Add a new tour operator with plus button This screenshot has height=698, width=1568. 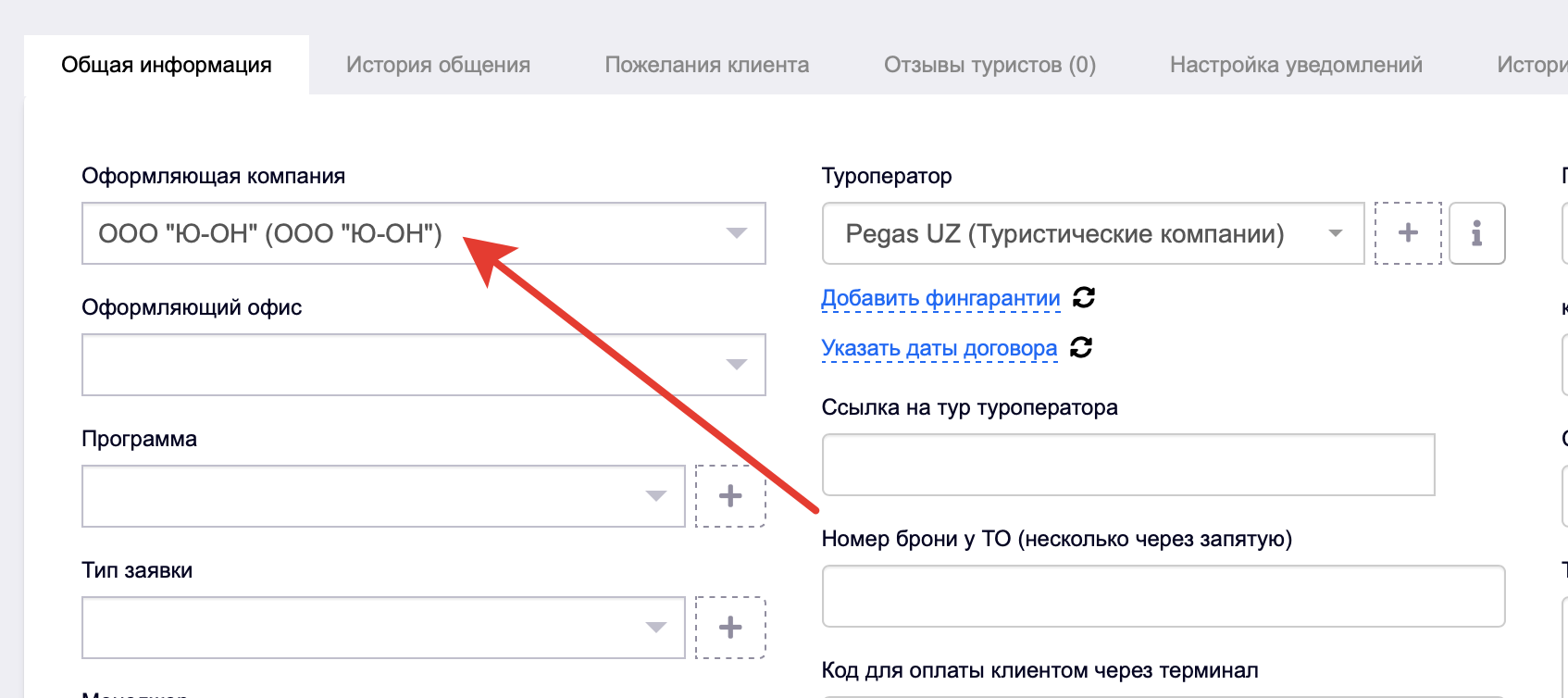click(x=1408, y=233)
